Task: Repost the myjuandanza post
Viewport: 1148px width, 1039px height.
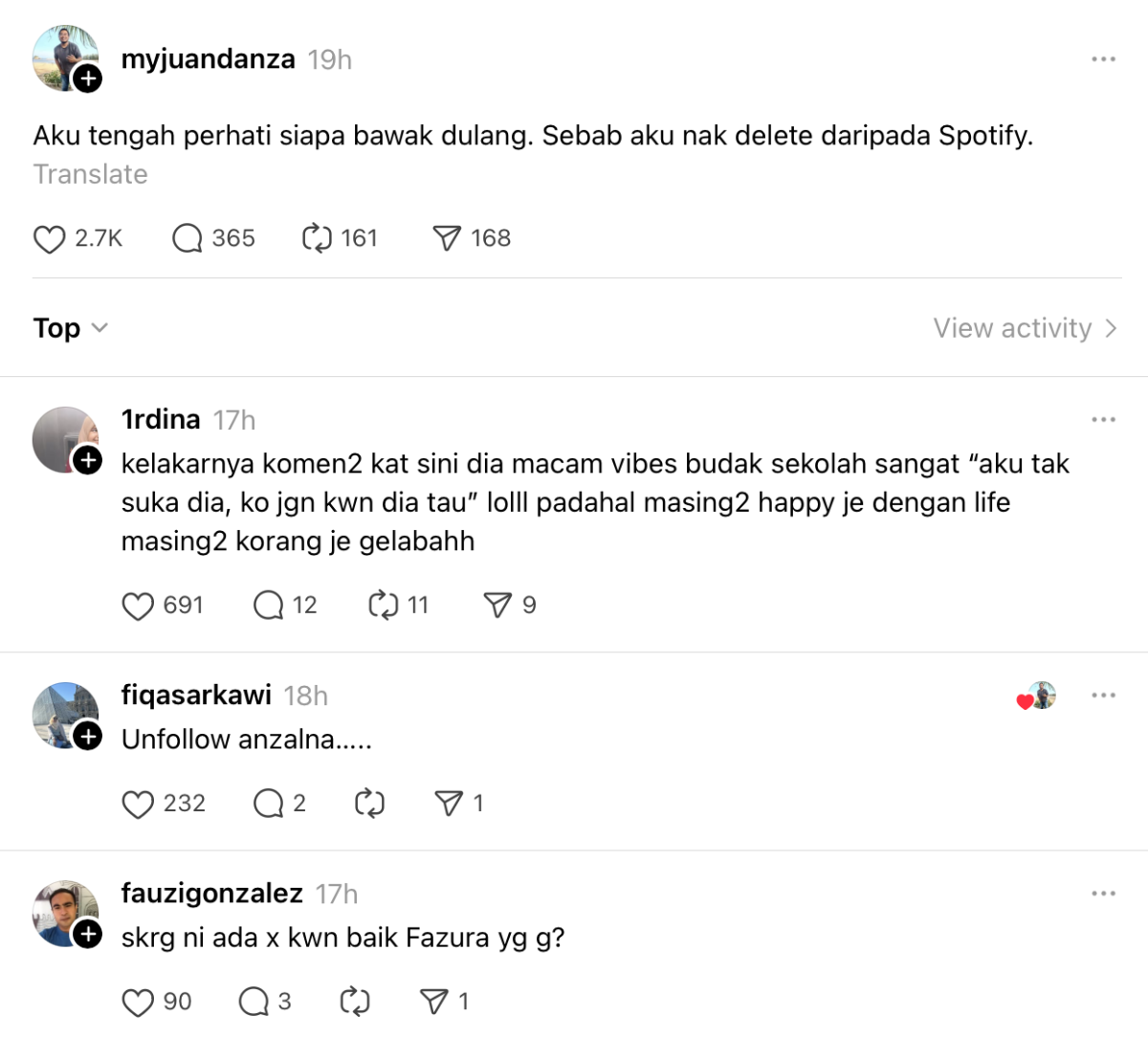Action: (x=317, y=238)
